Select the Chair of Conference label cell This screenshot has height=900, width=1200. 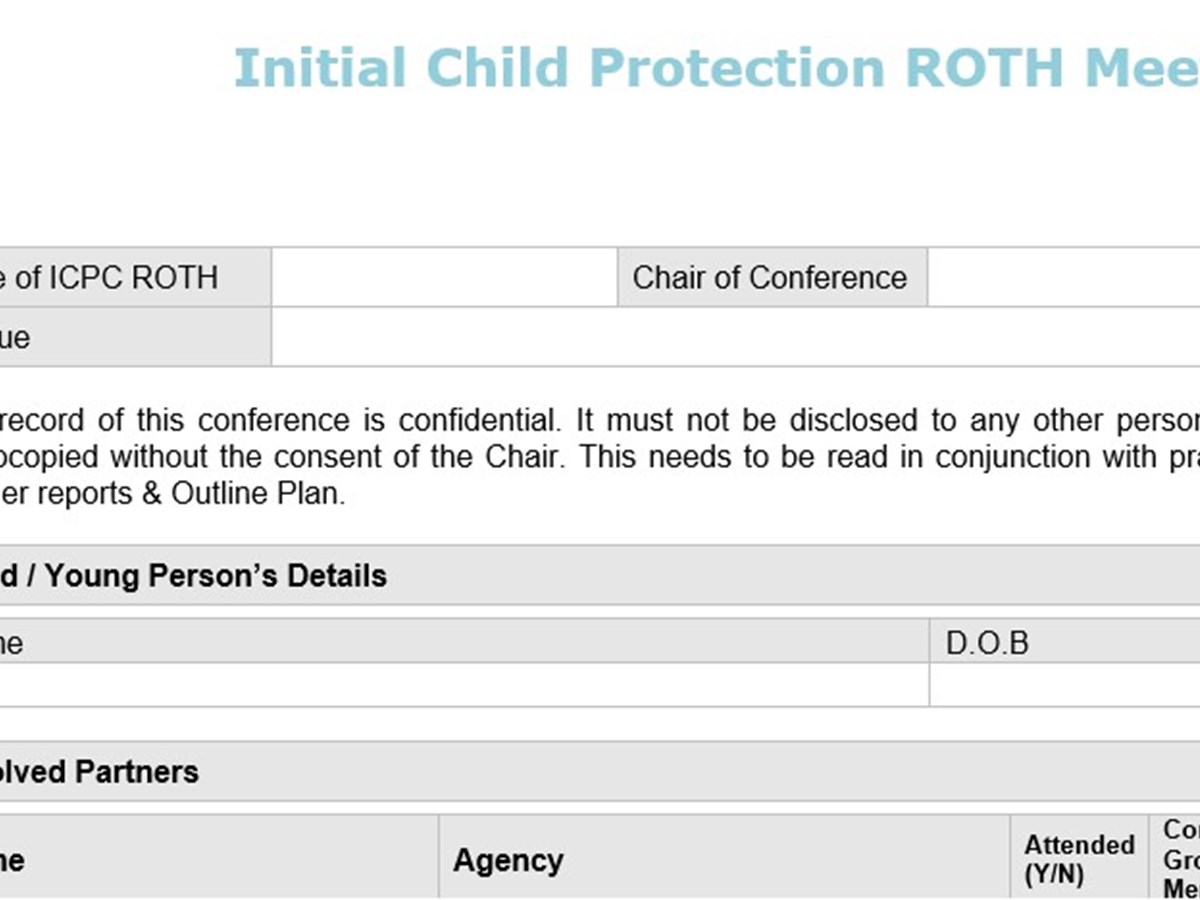click(770, 277)
